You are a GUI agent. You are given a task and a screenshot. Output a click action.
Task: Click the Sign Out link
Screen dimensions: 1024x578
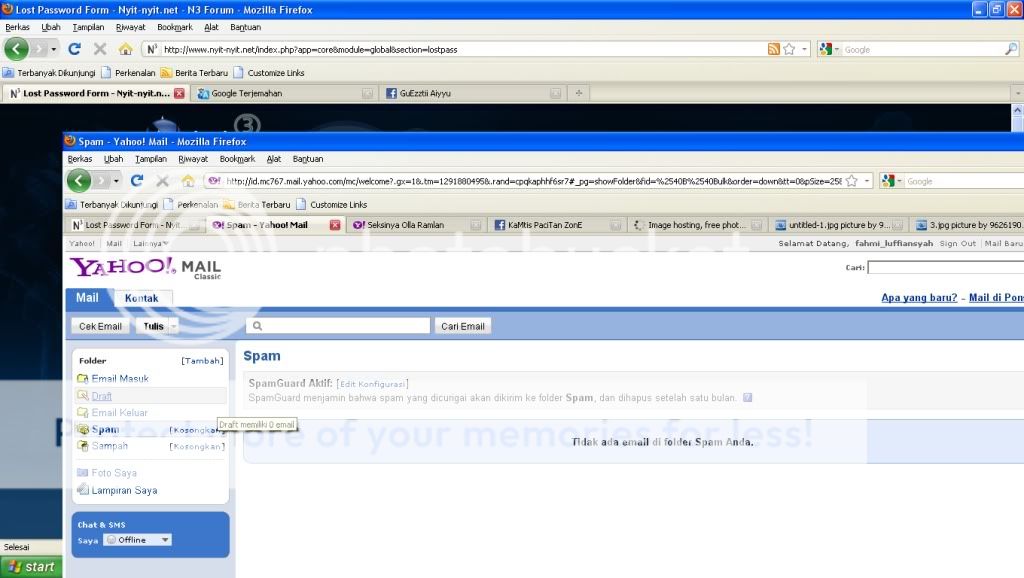click(x=957, y=243)
